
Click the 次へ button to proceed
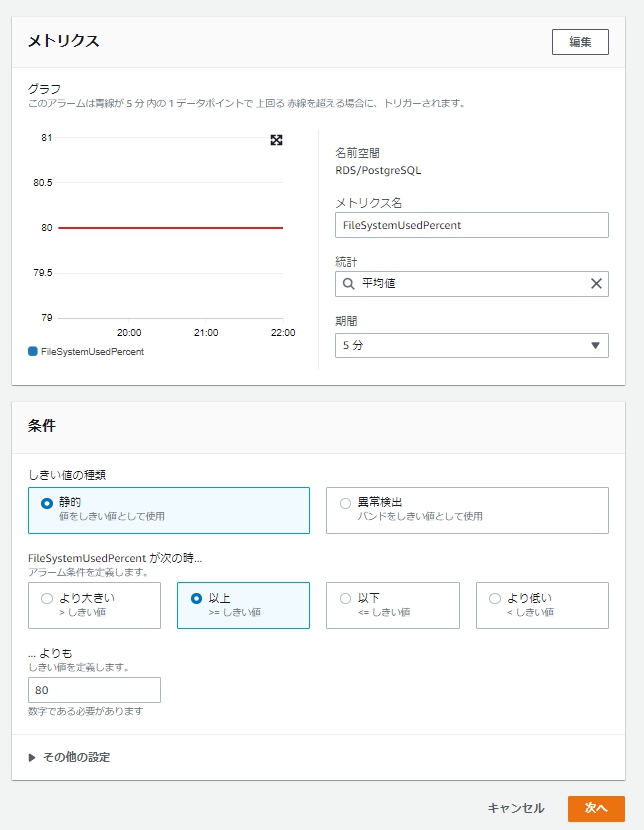pos(598,808)
